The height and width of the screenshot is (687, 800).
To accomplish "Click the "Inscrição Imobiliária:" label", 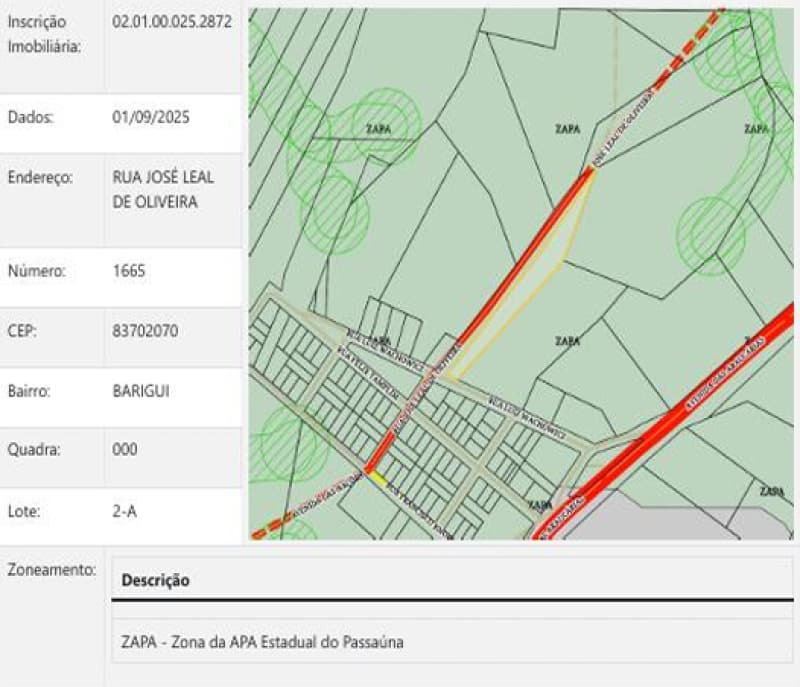I will 44,34.
